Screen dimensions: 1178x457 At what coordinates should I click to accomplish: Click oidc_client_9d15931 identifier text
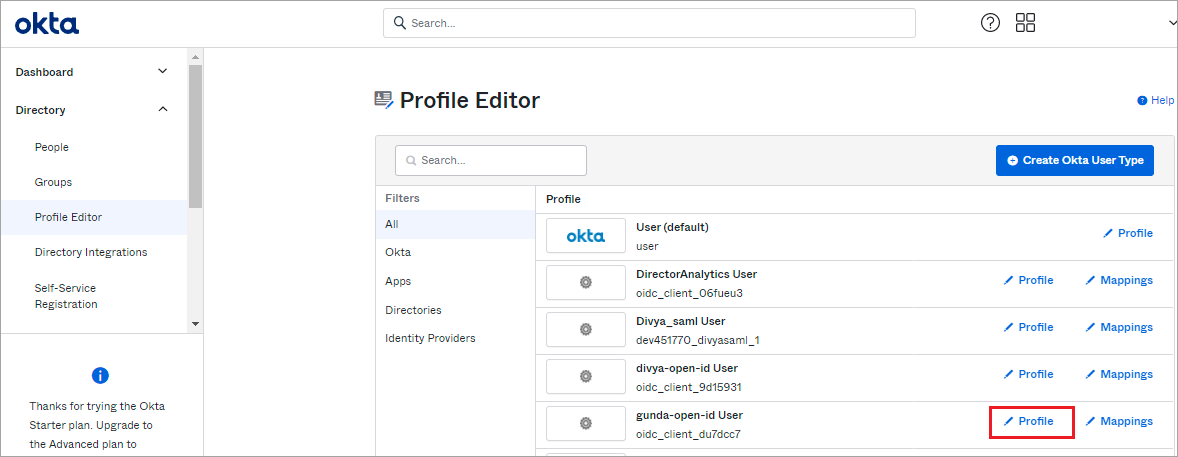689,388
